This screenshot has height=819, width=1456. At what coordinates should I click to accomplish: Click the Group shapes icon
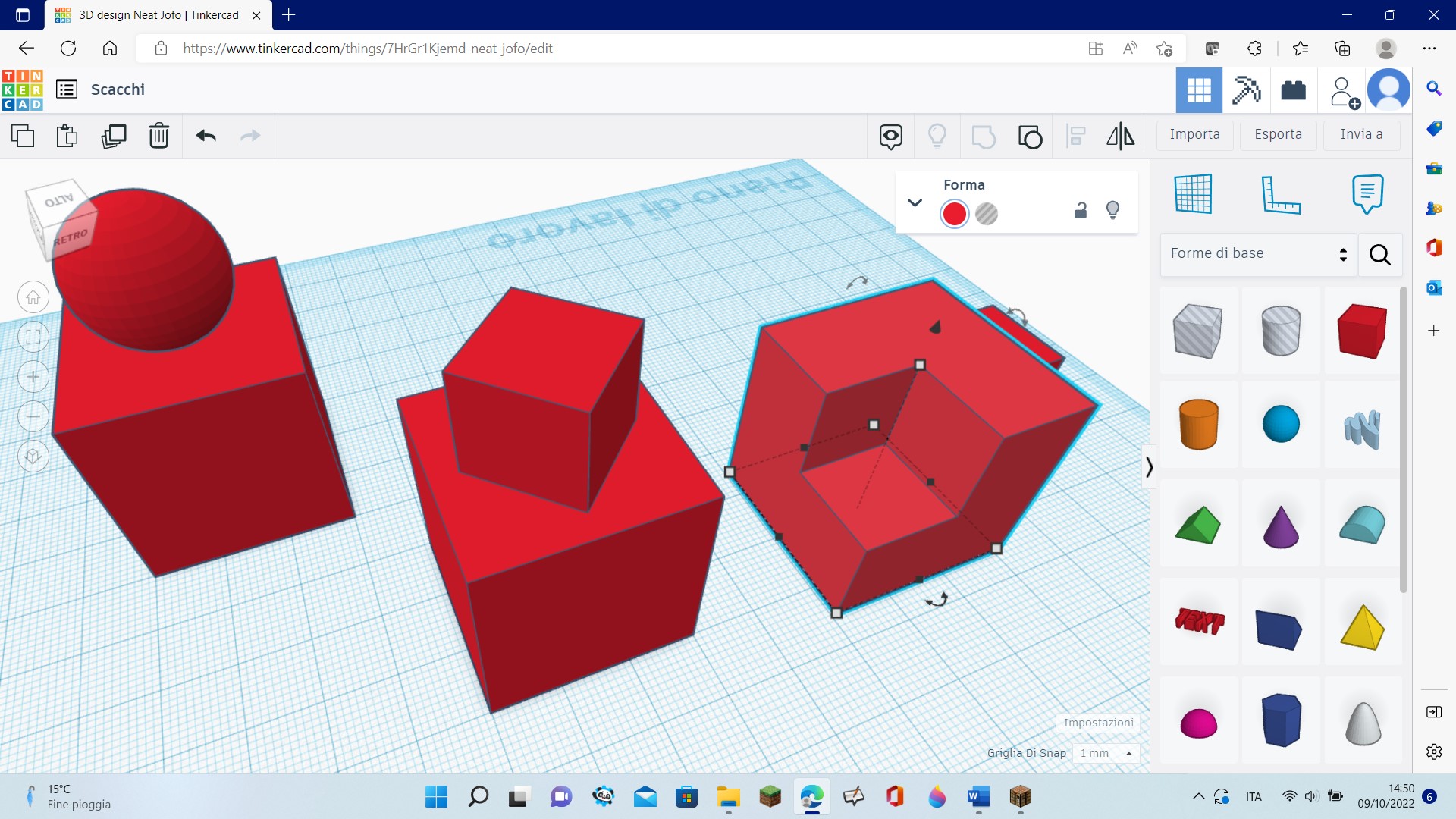[984, 136]
